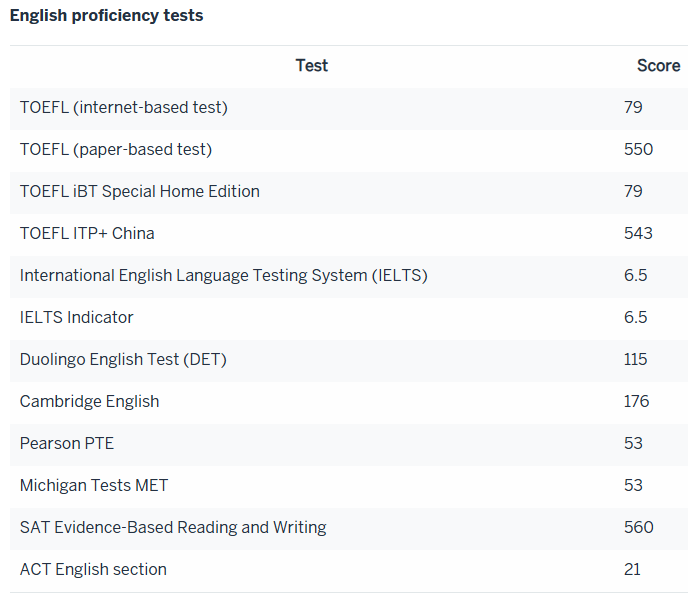This screenshot has width=688, height=593.
Task: Select the International English Language Testing System row
Action: (x=349, y=276)
